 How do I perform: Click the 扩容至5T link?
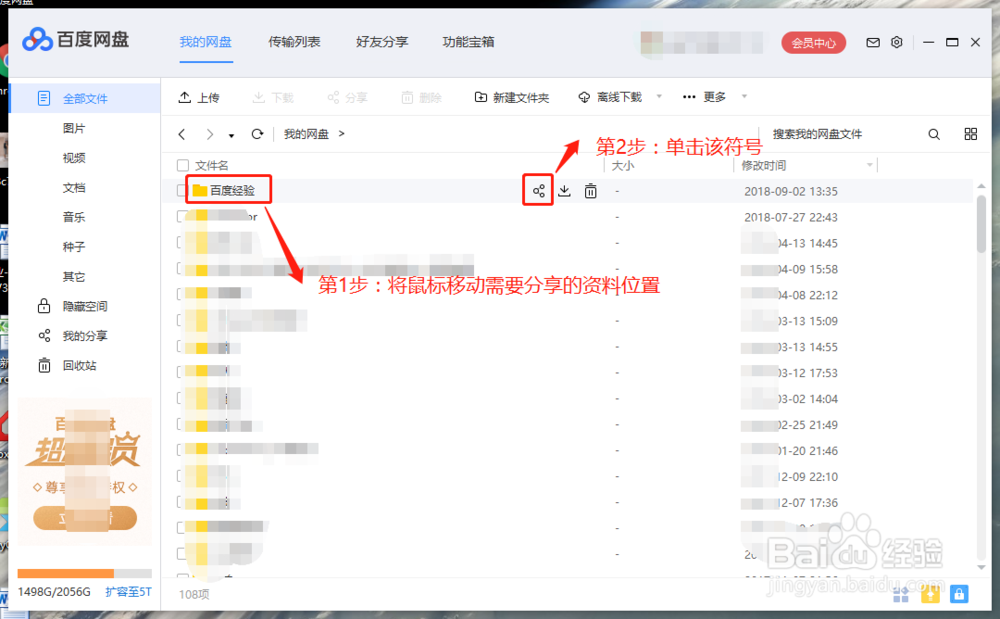tap(129, 592)
